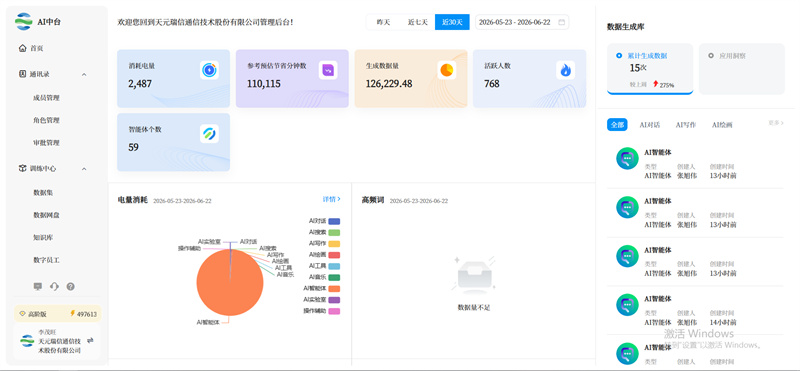Screen dimensions: 800x371
Task: Select the 应用洞察 radio option
Action: 711,55
